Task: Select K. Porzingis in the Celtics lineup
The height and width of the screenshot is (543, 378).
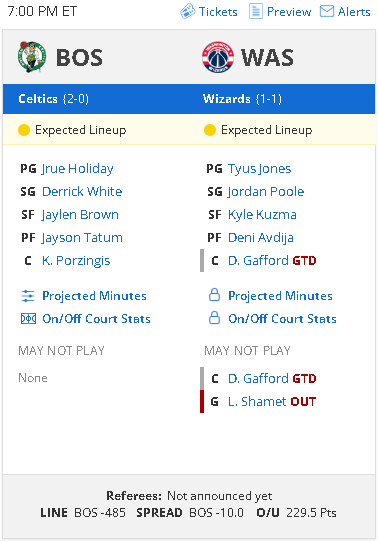Action: [x=76, y=261]
